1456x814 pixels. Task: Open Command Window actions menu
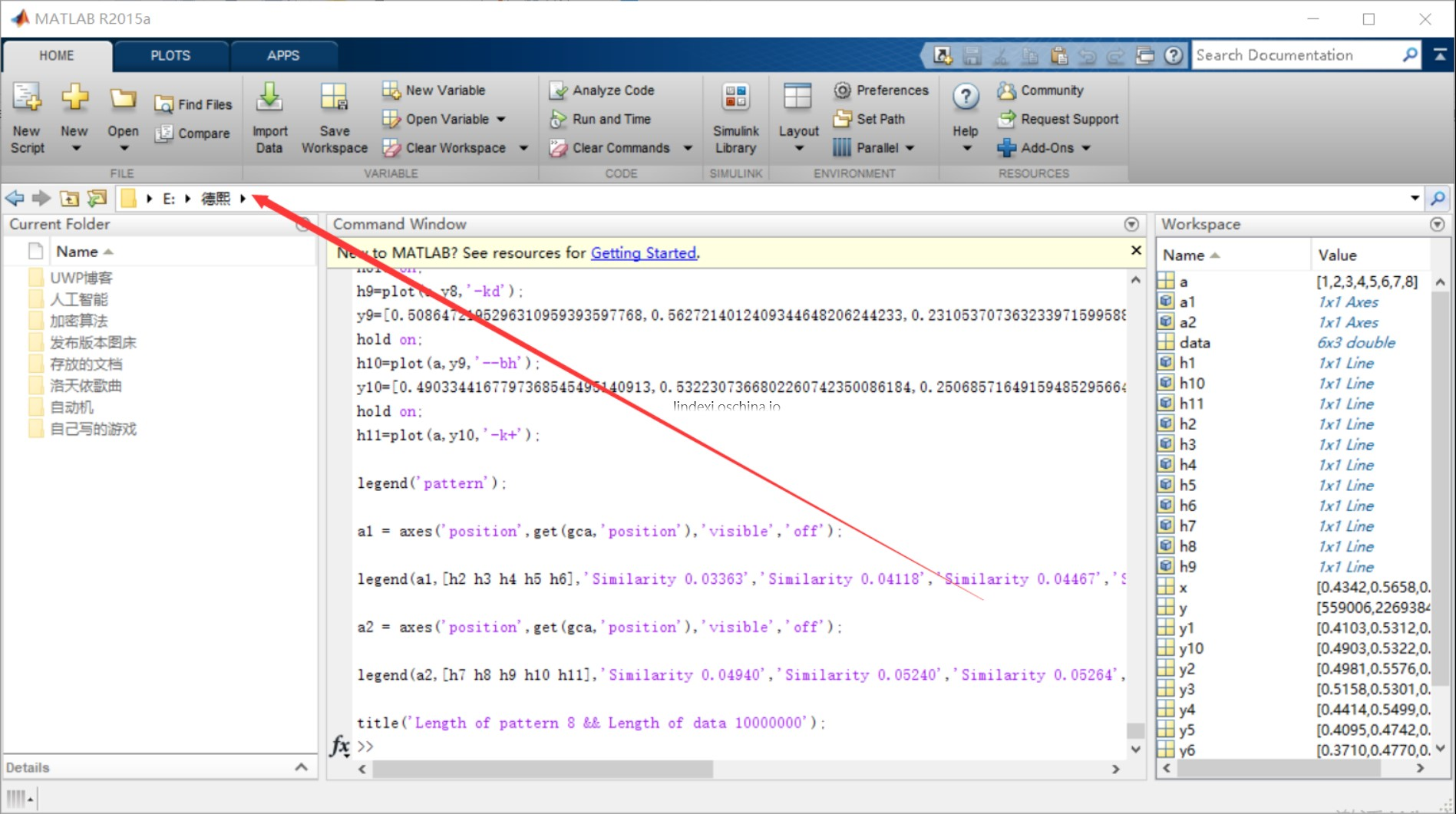pos(1131,224)
